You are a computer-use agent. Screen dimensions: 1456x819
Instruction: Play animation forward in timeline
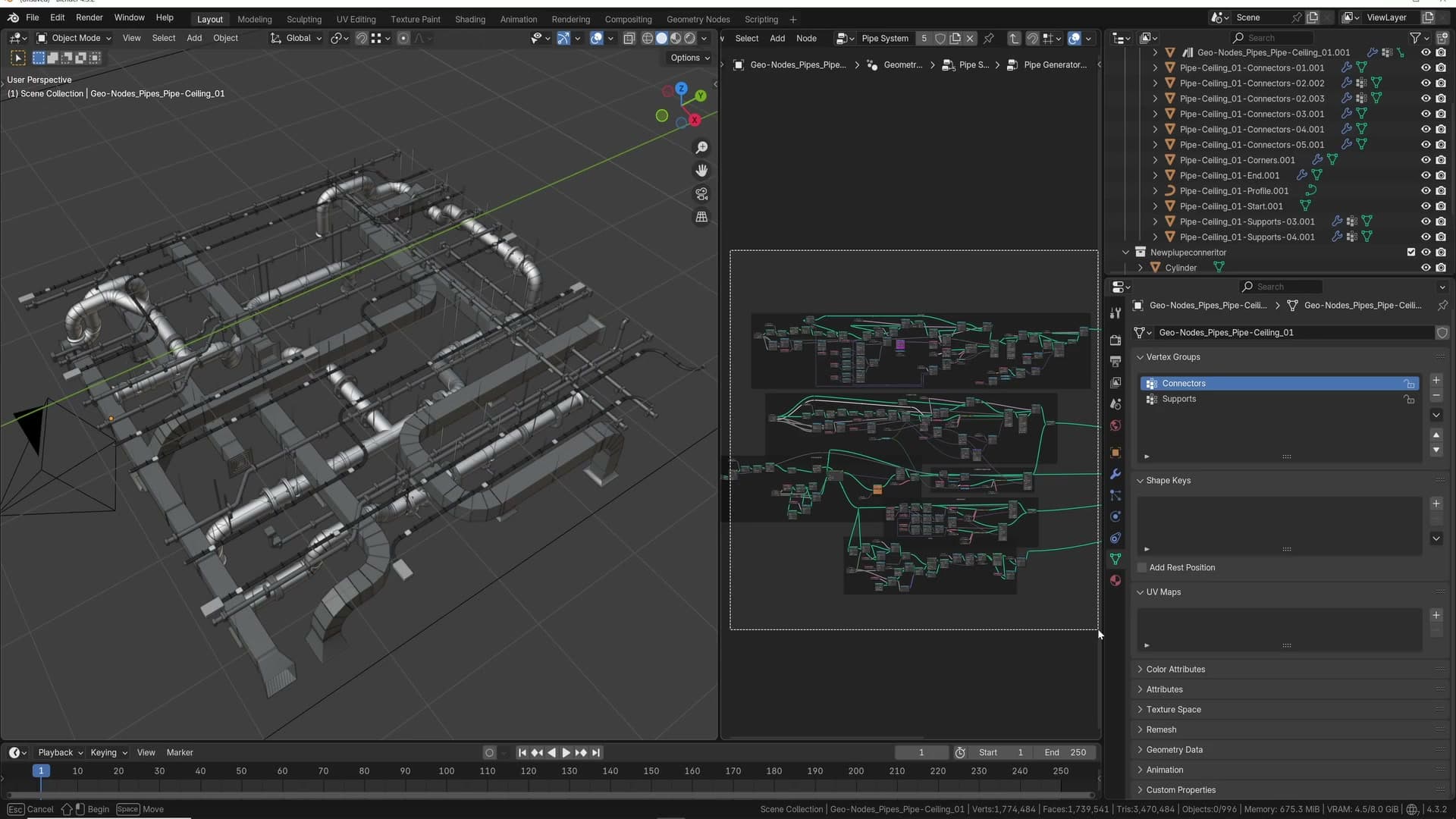[x=566, y=752]
